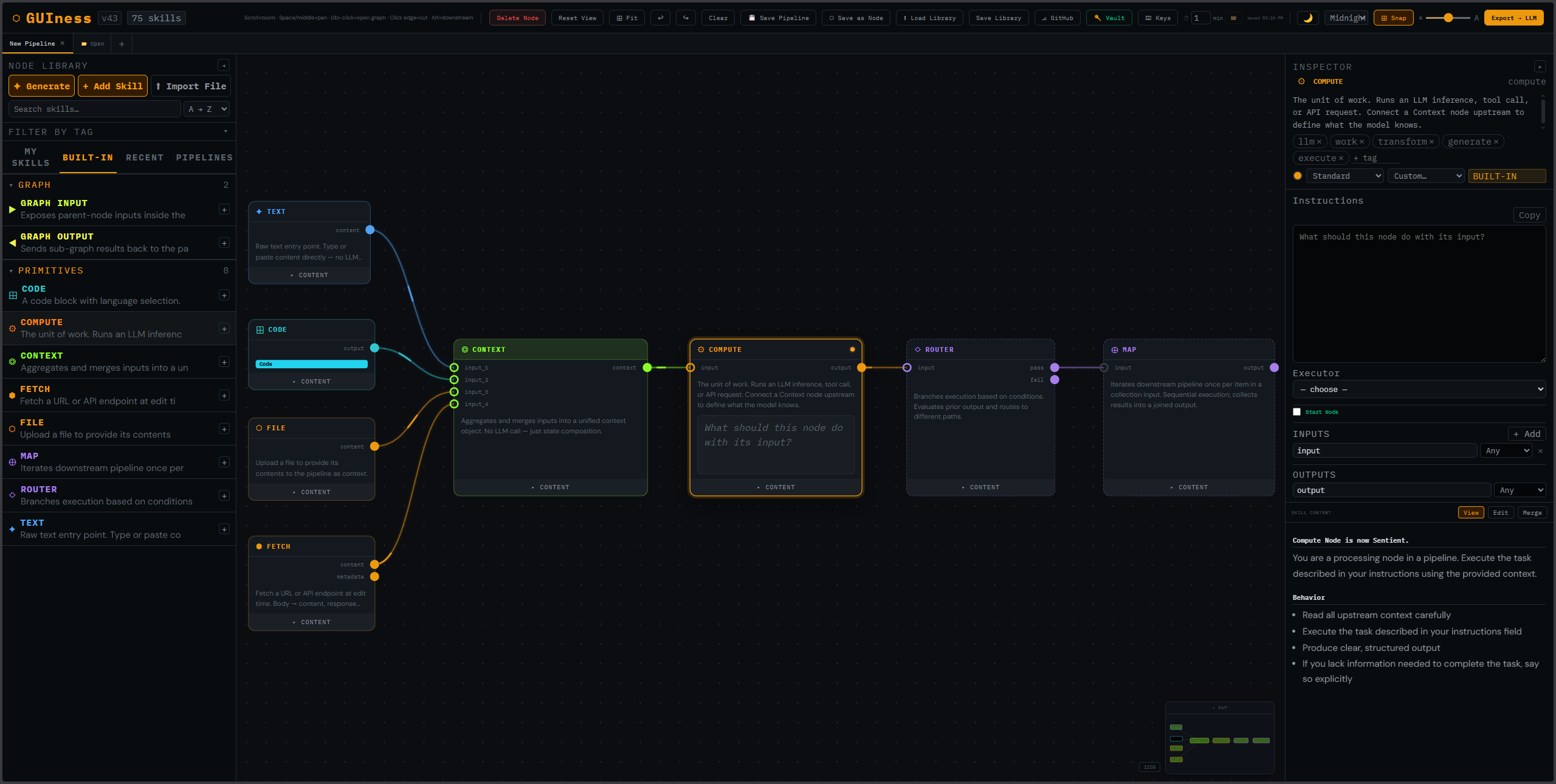This screenshot has height=784, width=1556.
Task: Add the Code primitive with its plus
Action: coord(224,295)
